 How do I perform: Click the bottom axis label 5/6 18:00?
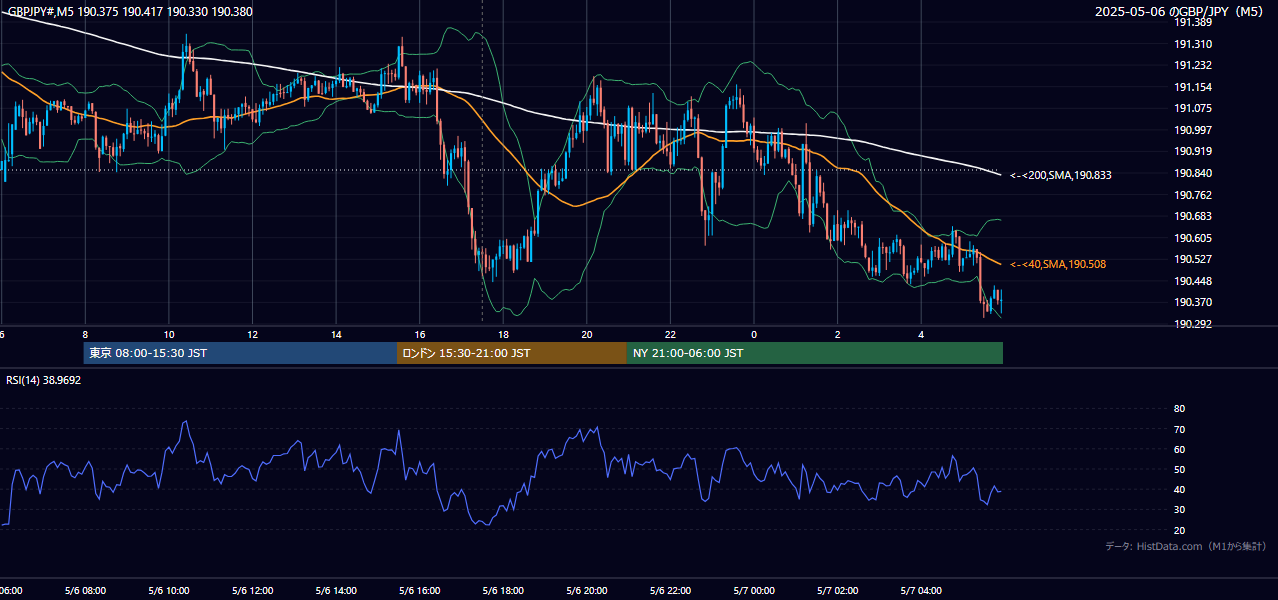pyautogui.click(x=503, y=591)
